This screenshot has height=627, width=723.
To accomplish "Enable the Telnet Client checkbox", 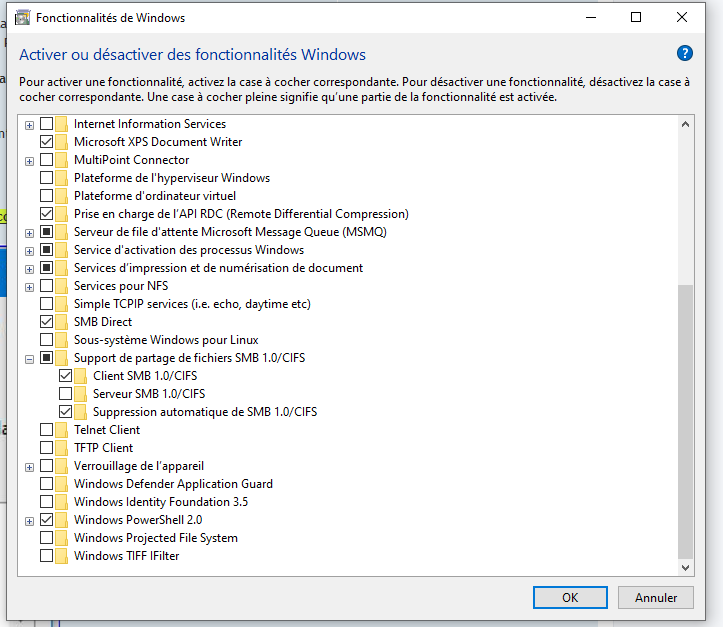I will [47, 429].
